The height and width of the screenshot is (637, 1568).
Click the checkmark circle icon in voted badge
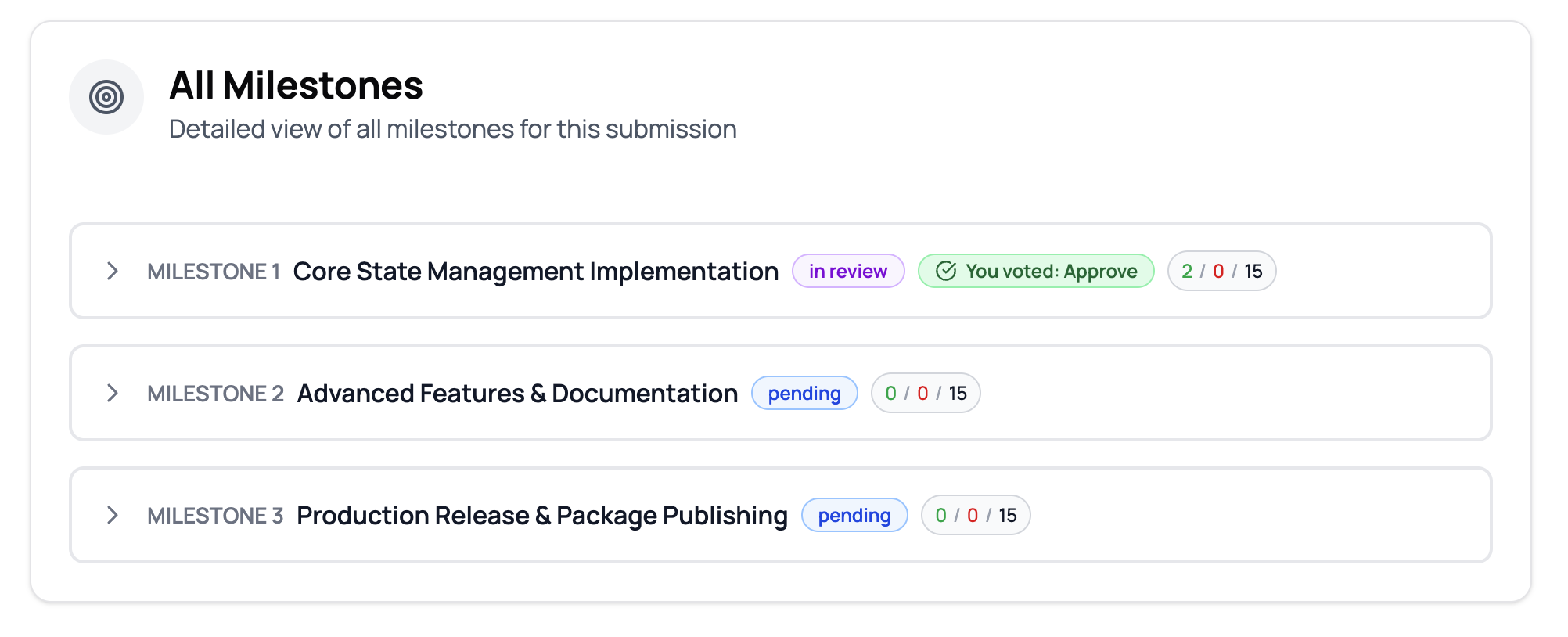click(946, 271)
